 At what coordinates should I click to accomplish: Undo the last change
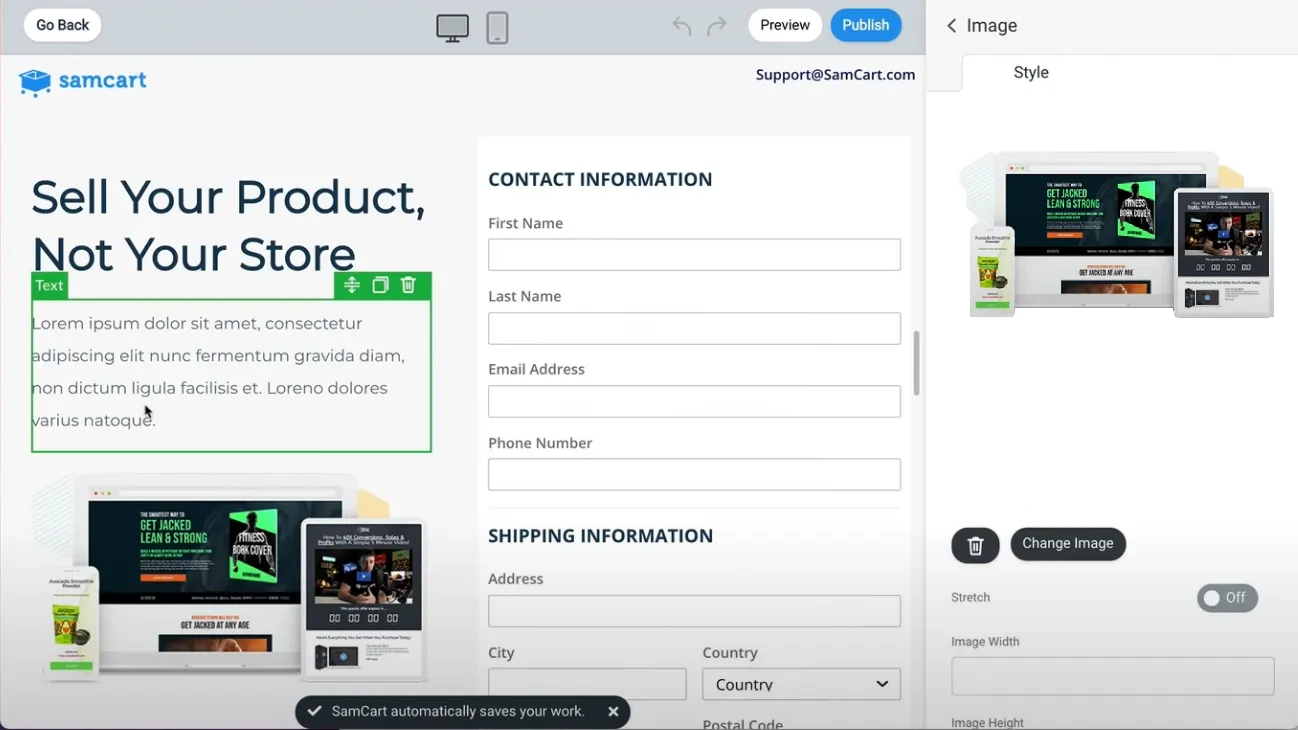[682, 26]
